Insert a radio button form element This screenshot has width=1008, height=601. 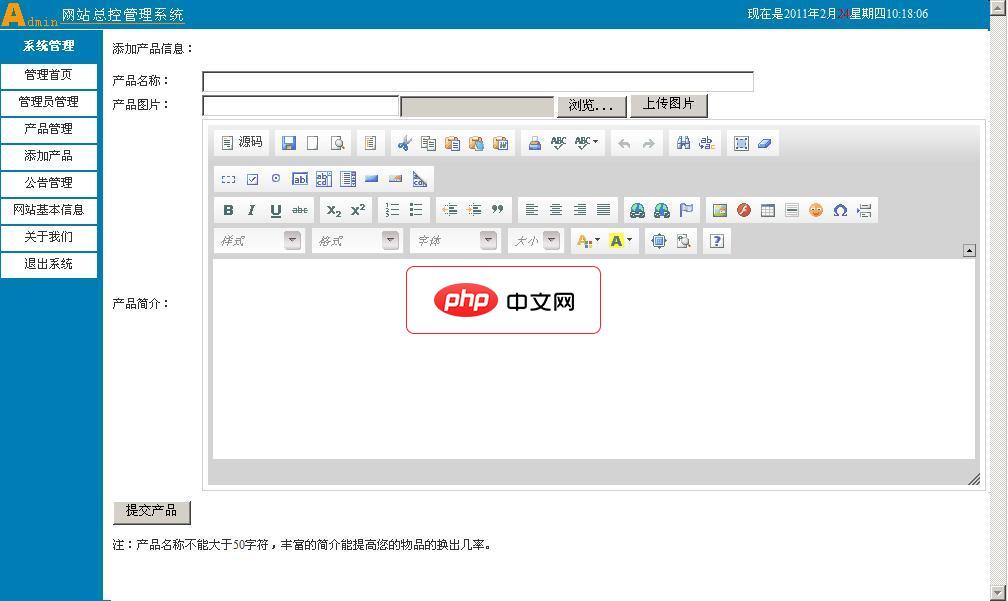point(276,178)
